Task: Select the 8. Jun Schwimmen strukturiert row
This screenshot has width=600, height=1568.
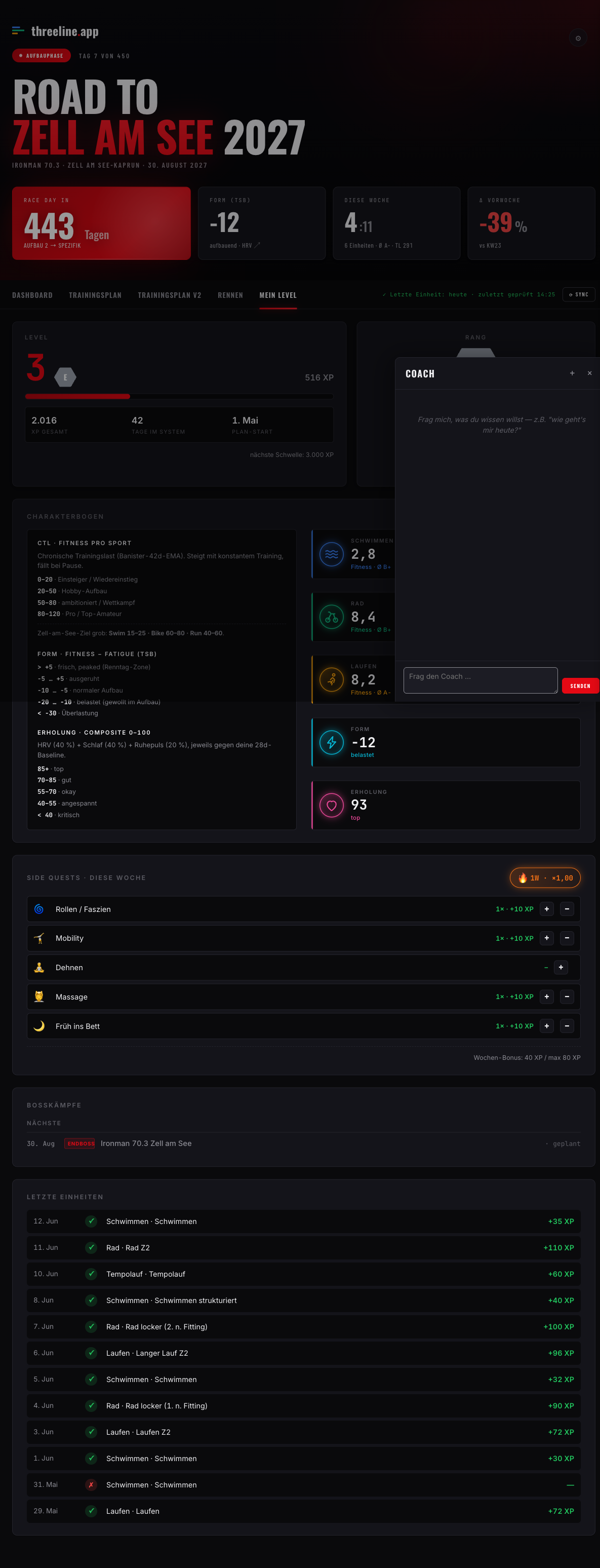Action: click(x=303, y=1300)
